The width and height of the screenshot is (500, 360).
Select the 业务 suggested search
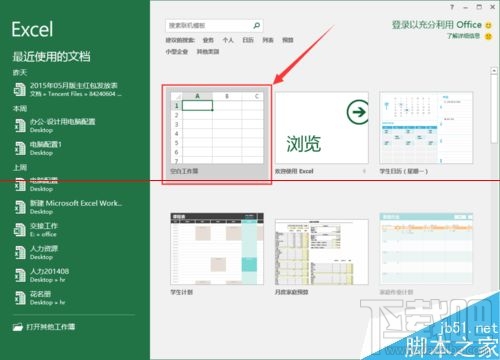(x=208, y=40)
